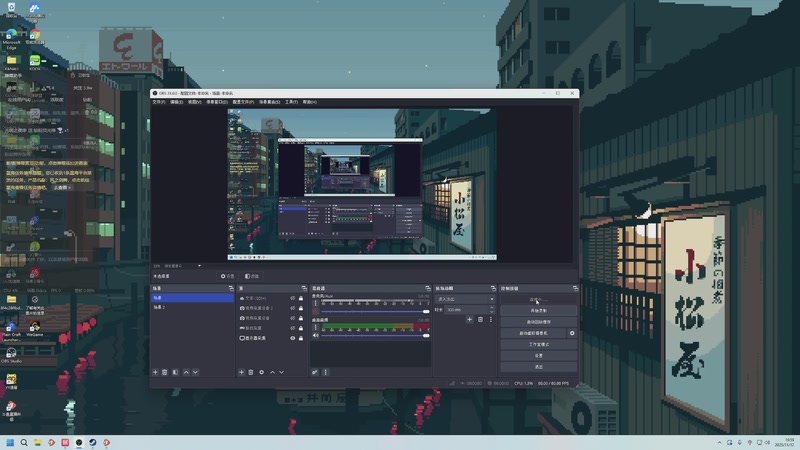The image size is (800, 450).
Task: Open Help (帮助) menu
Action: (310, 102)
